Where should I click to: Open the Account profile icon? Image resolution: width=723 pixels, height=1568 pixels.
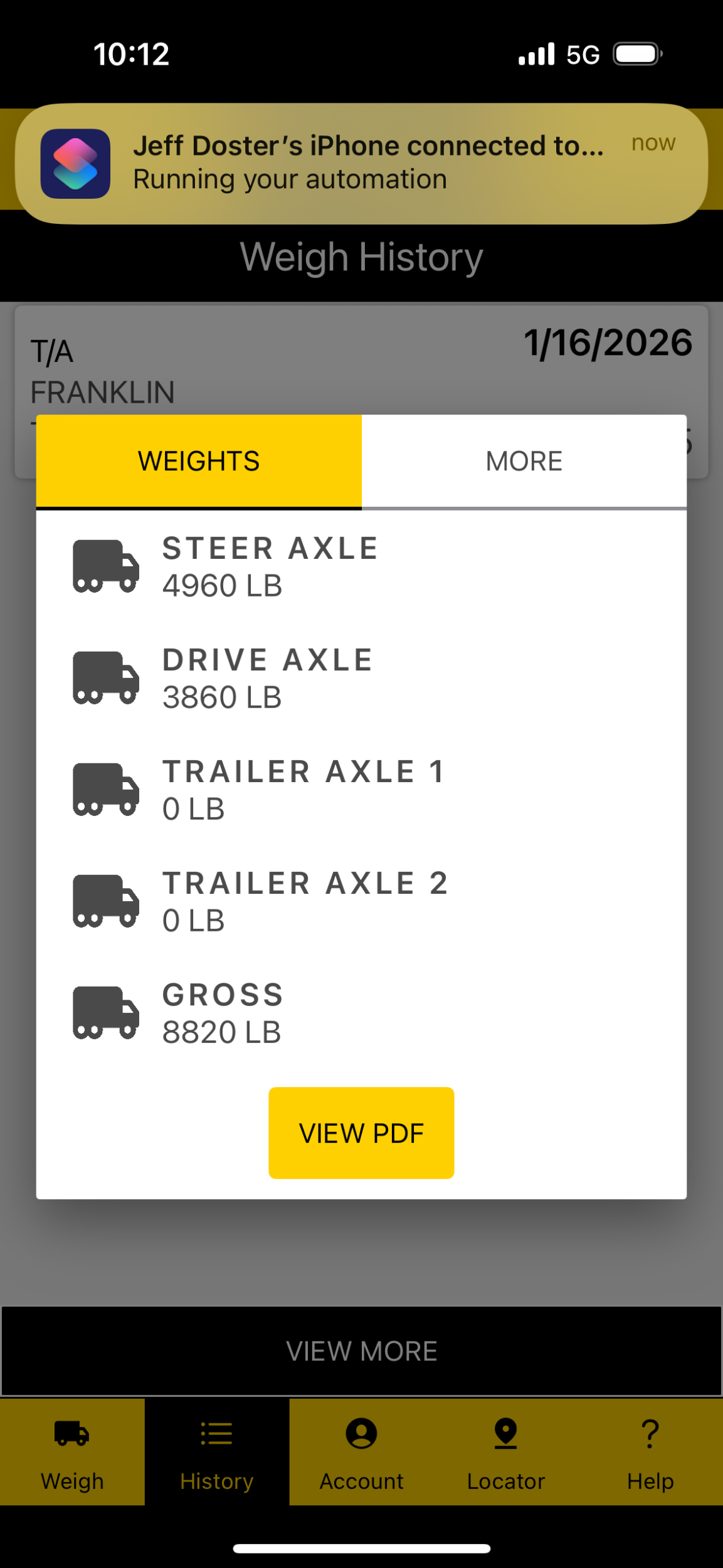pos(361,1434)
